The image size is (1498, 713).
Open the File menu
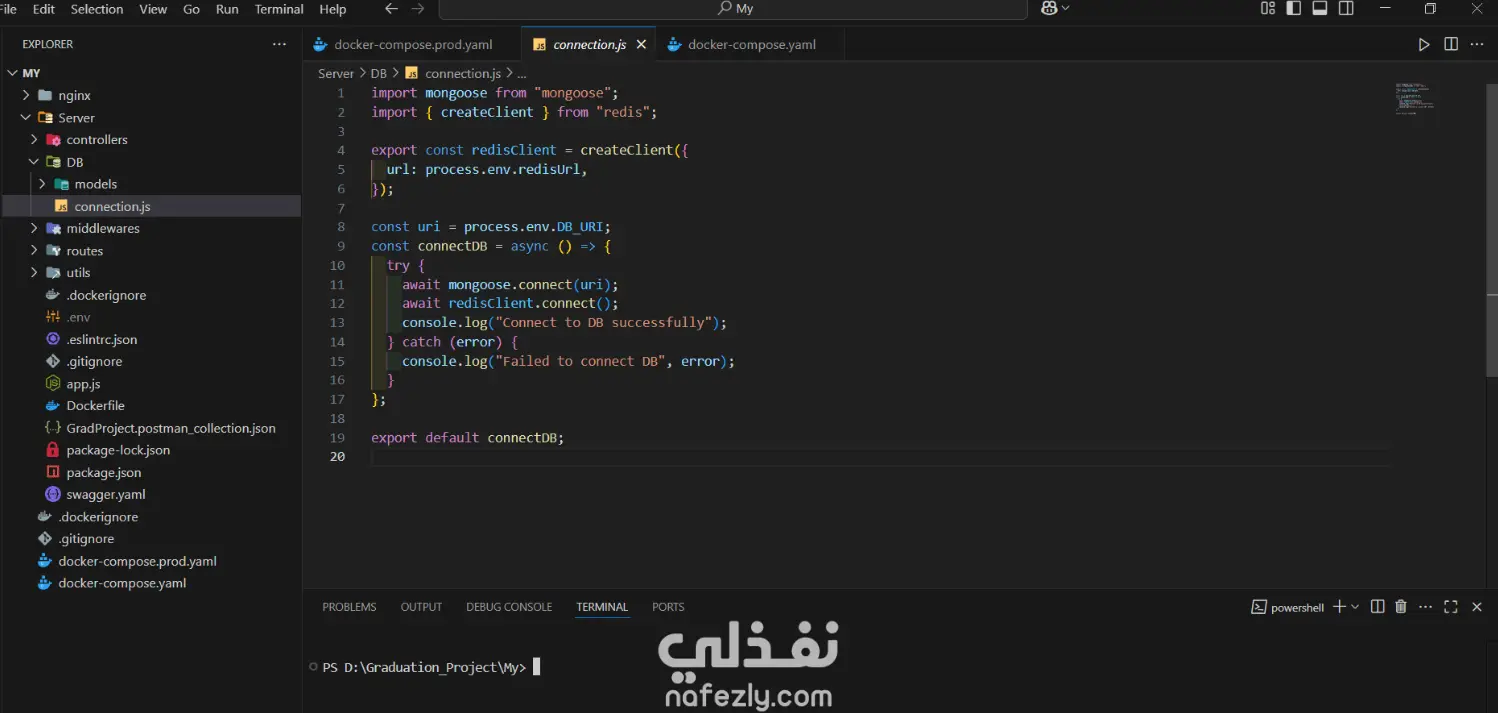9,9
